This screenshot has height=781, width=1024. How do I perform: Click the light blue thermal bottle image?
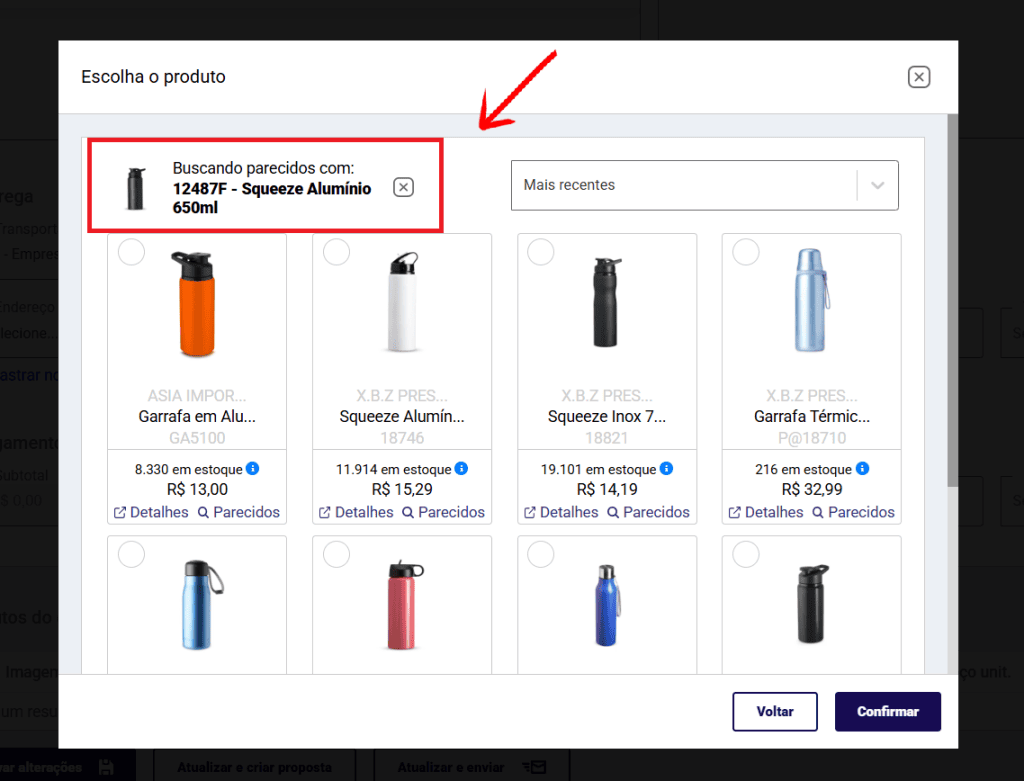pyautogui.click(x=812, y=300)
